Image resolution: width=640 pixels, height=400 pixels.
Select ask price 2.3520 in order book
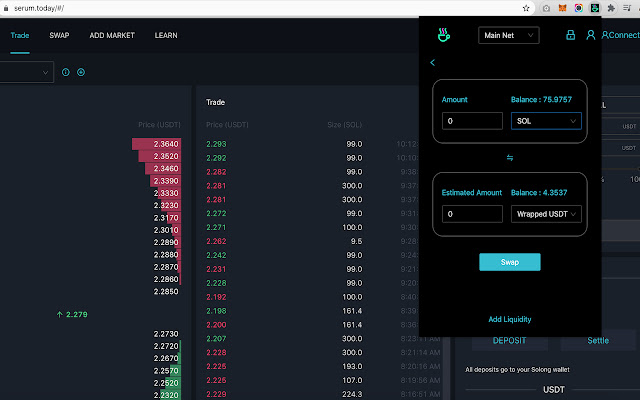click(166, 156)
